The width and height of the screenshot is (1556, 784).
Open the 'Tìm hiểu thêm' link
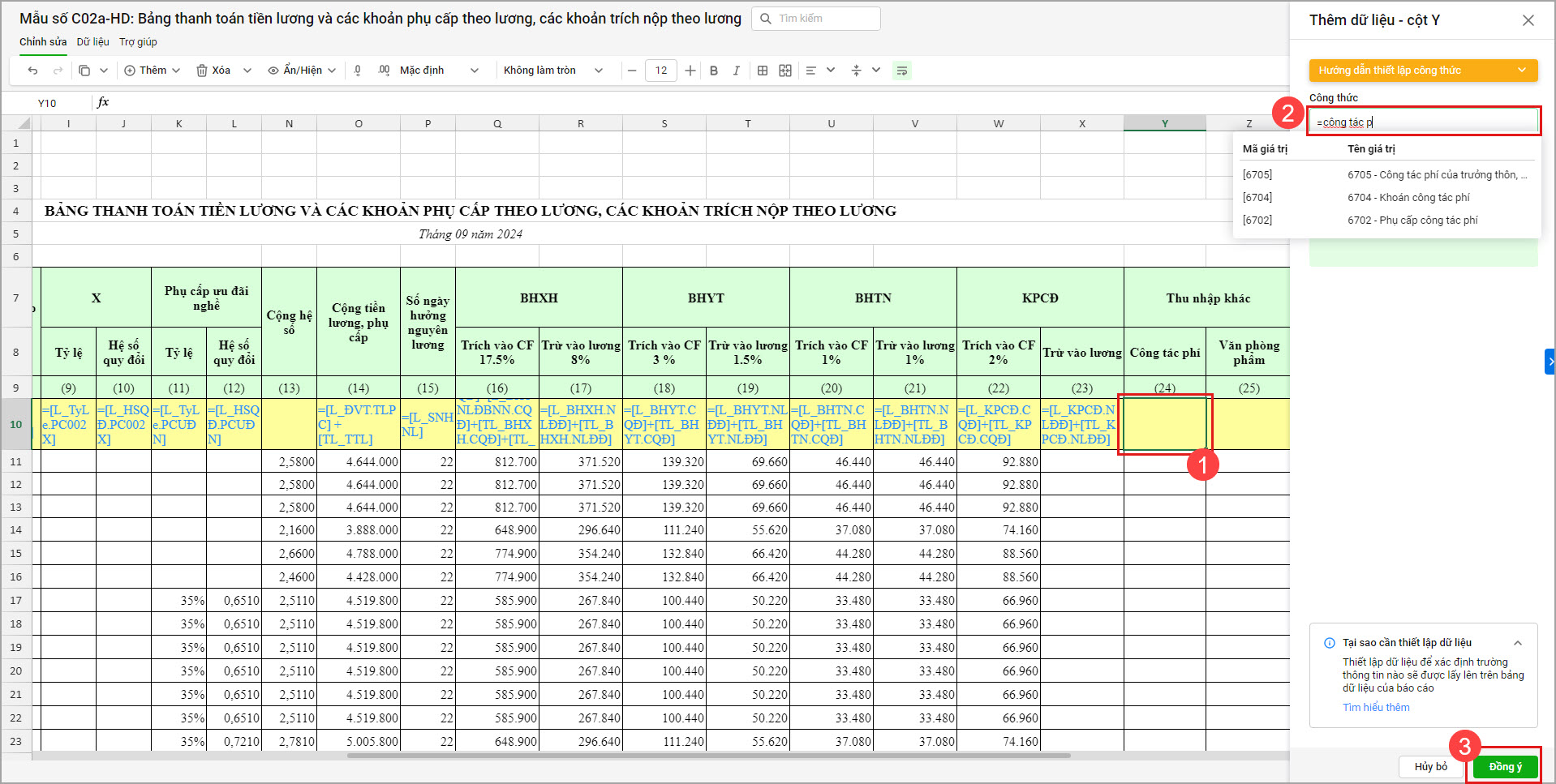coord(1376,708)
